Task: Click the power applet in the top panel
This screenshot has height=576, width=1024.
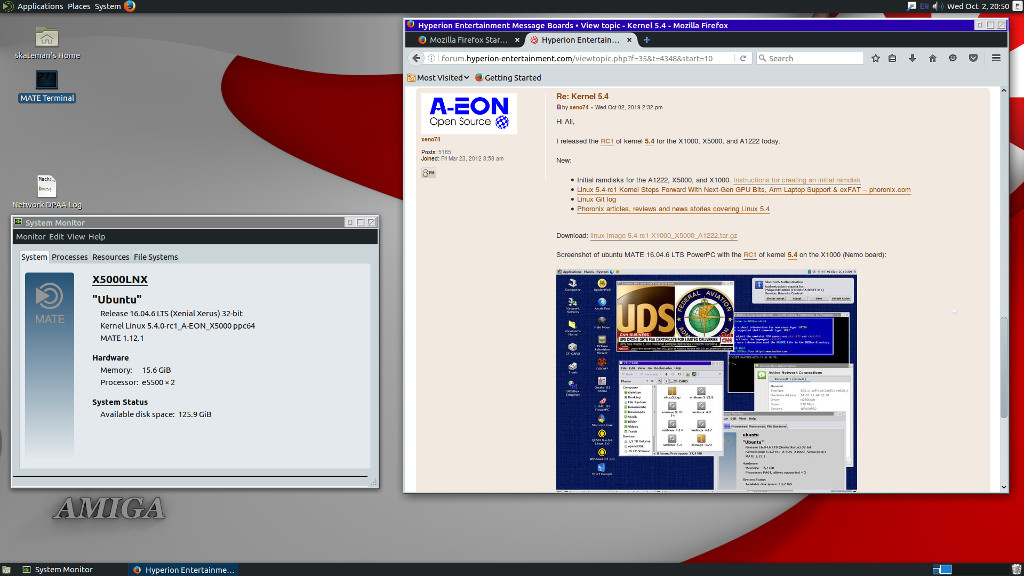Action: coord(1017,6)
